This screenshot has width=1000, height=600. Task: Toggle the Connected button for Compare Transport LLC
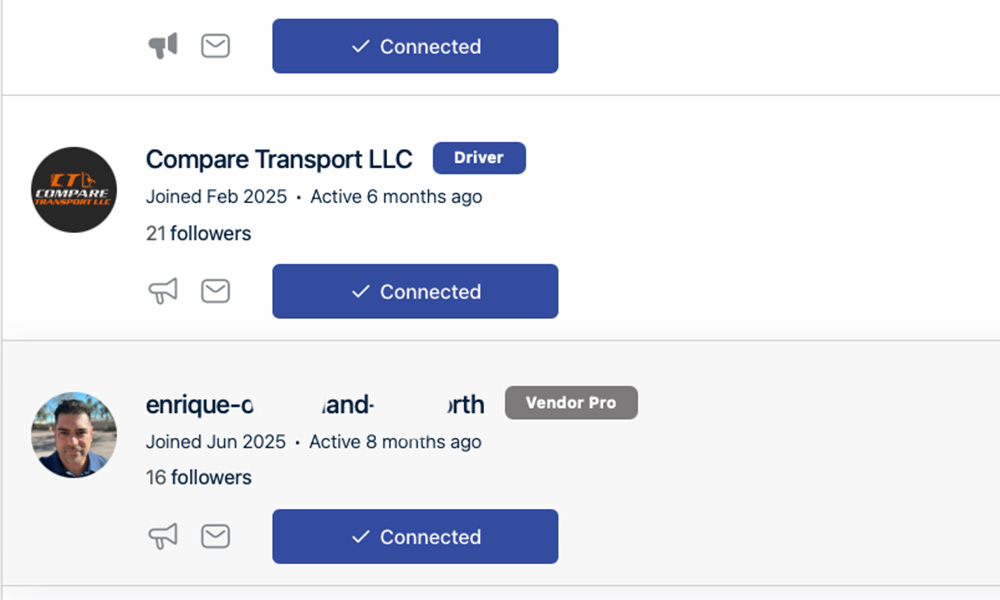pos(415,291)
